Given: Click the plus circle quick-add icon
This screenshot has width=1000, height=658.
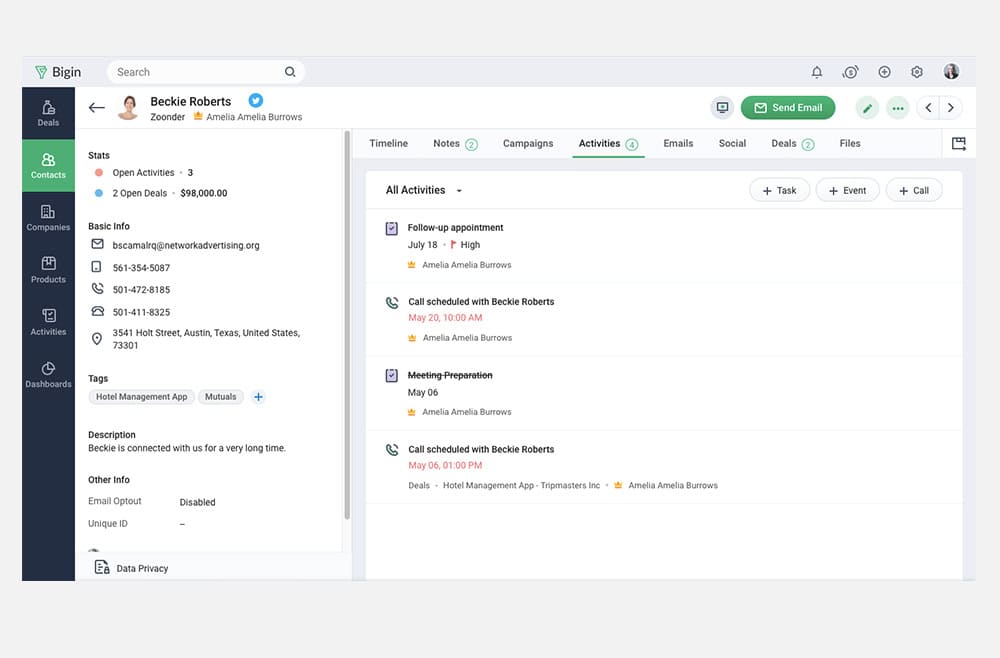Looking at the screenshot, I should point(884,72).
